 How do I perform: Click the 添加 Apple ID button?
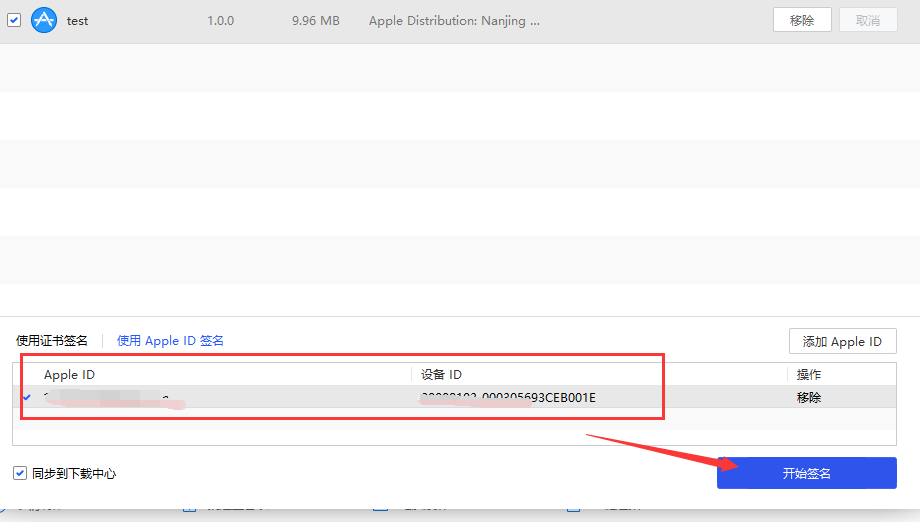pos(843,341)
